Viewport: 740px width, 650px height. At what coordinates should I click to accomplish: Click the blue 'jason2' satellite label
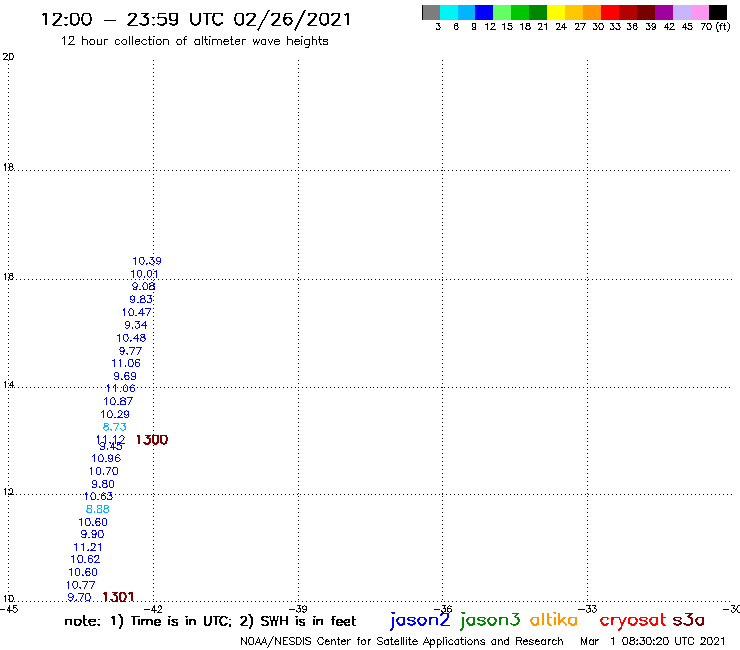[420, 620]
